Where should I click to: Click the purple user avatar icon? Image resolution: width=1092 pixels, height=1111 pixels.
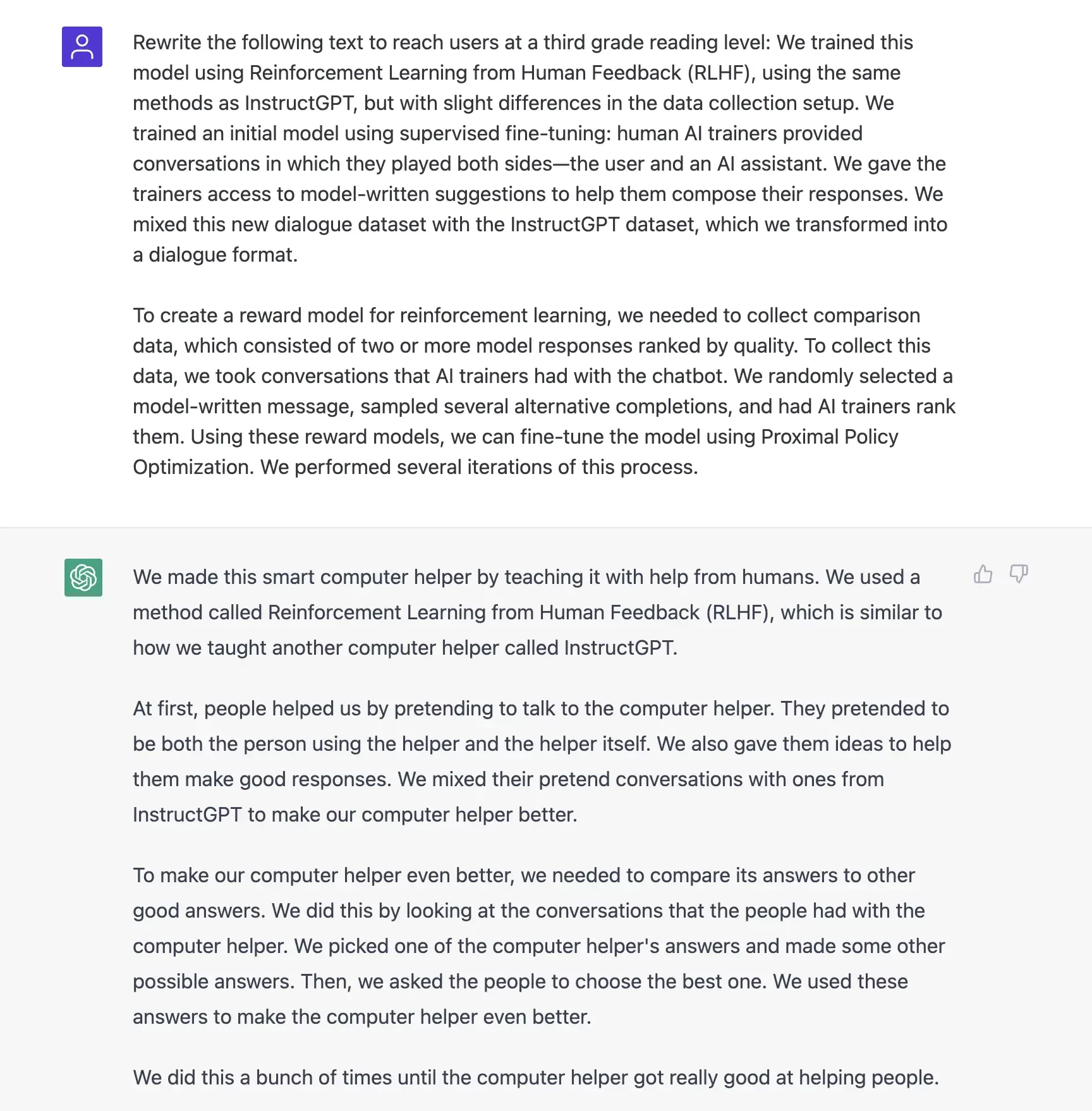pyautogui.click(x=82, y=47)
